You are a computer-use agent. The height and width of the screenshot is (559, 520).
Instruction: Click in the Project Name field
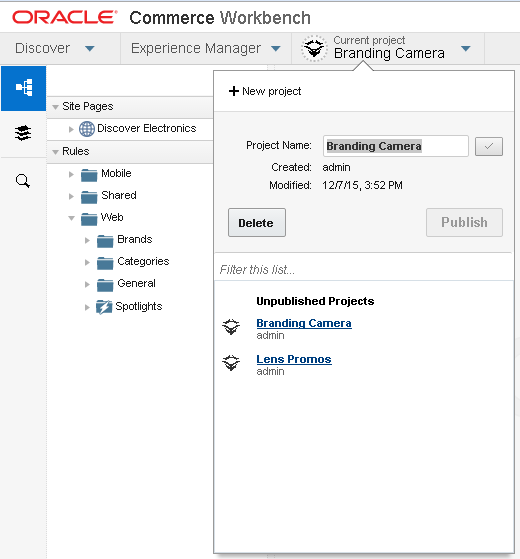396,146
